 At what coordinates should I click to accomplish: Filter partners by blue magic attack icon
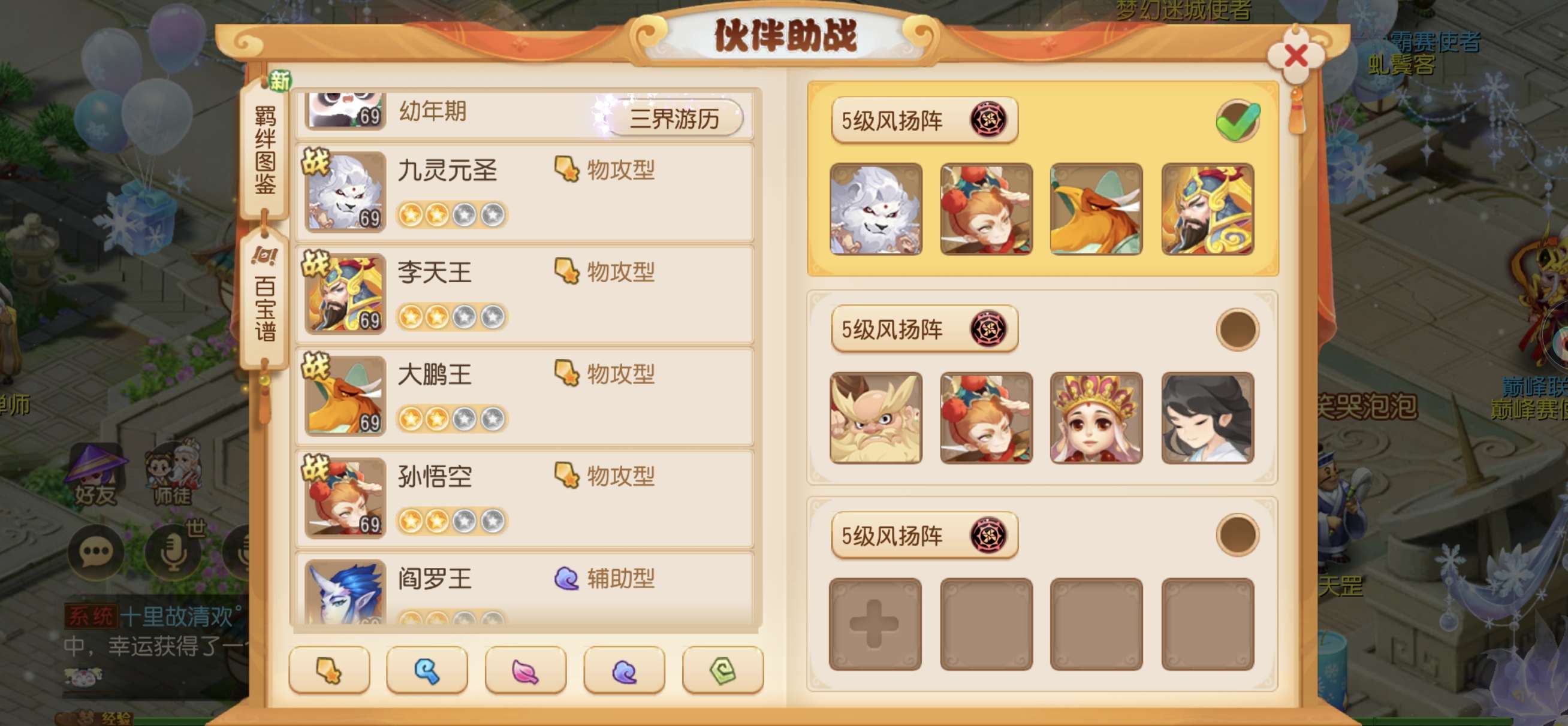point(427,671)
